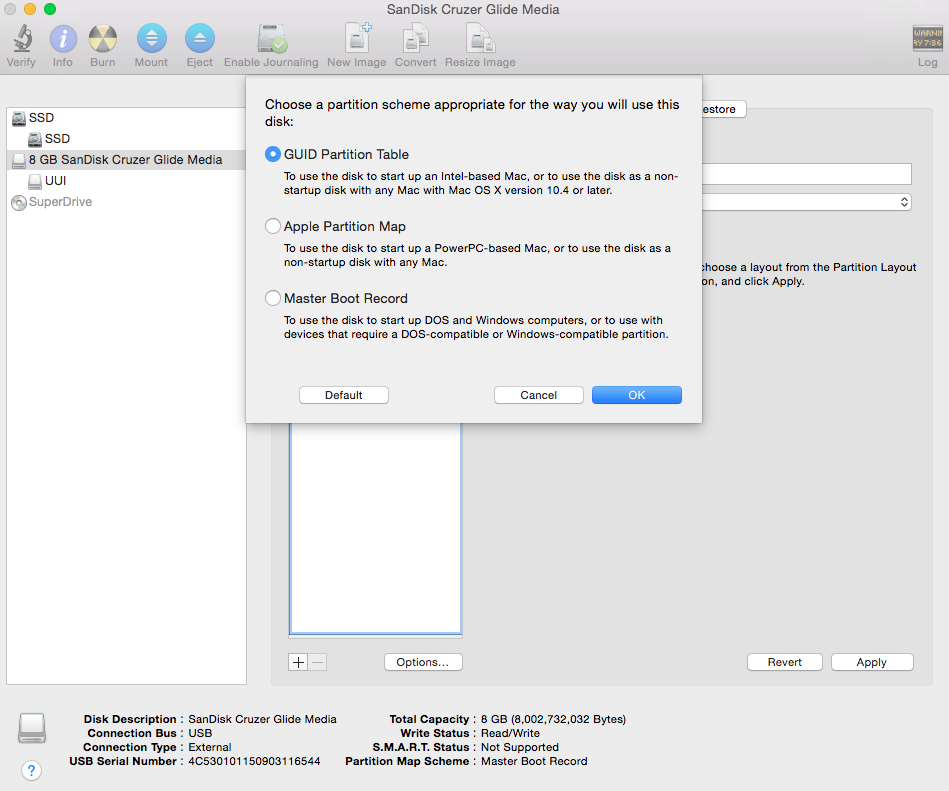Click the 'Not Supported' S.M.A.R.T. status

[x=520, y=747]
